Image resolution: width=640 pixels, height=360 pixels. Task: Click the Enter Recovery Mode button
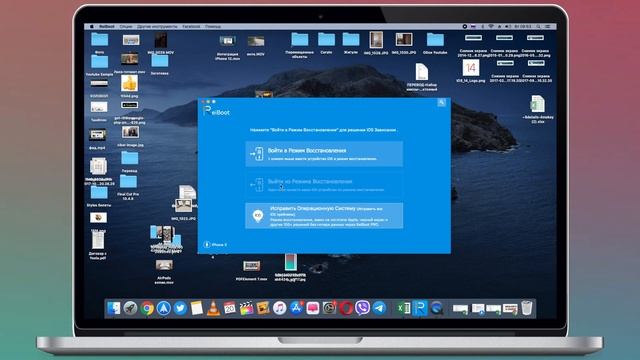click(324, 154)
